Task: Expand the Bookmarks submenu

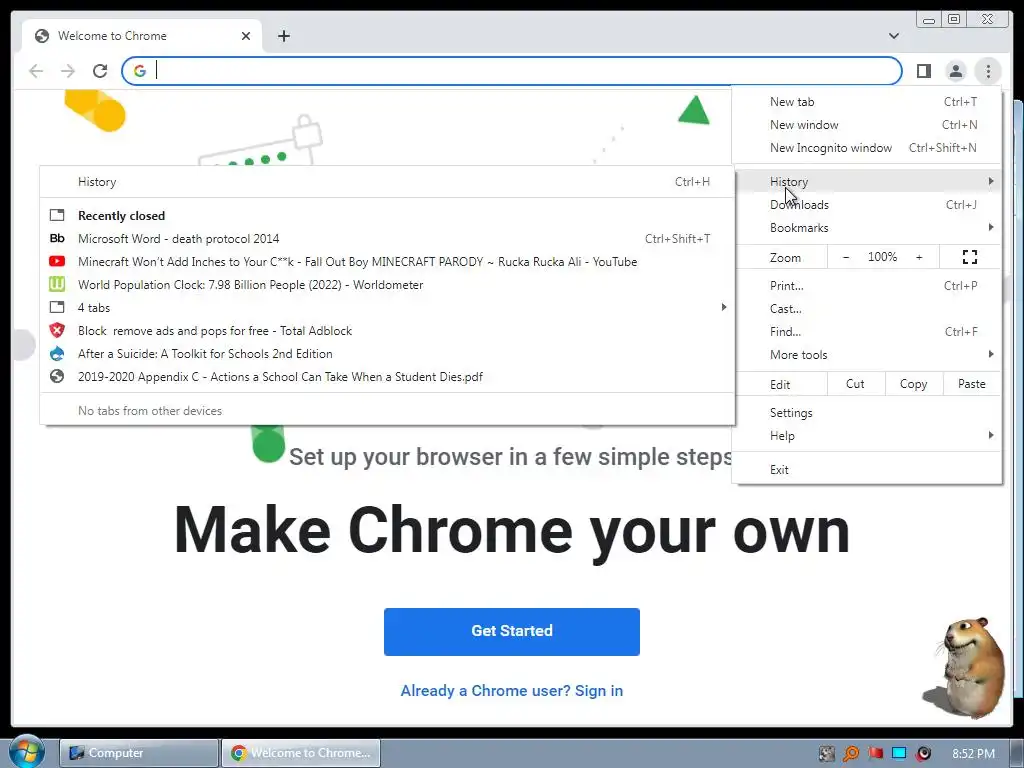Action: point(867,227)
